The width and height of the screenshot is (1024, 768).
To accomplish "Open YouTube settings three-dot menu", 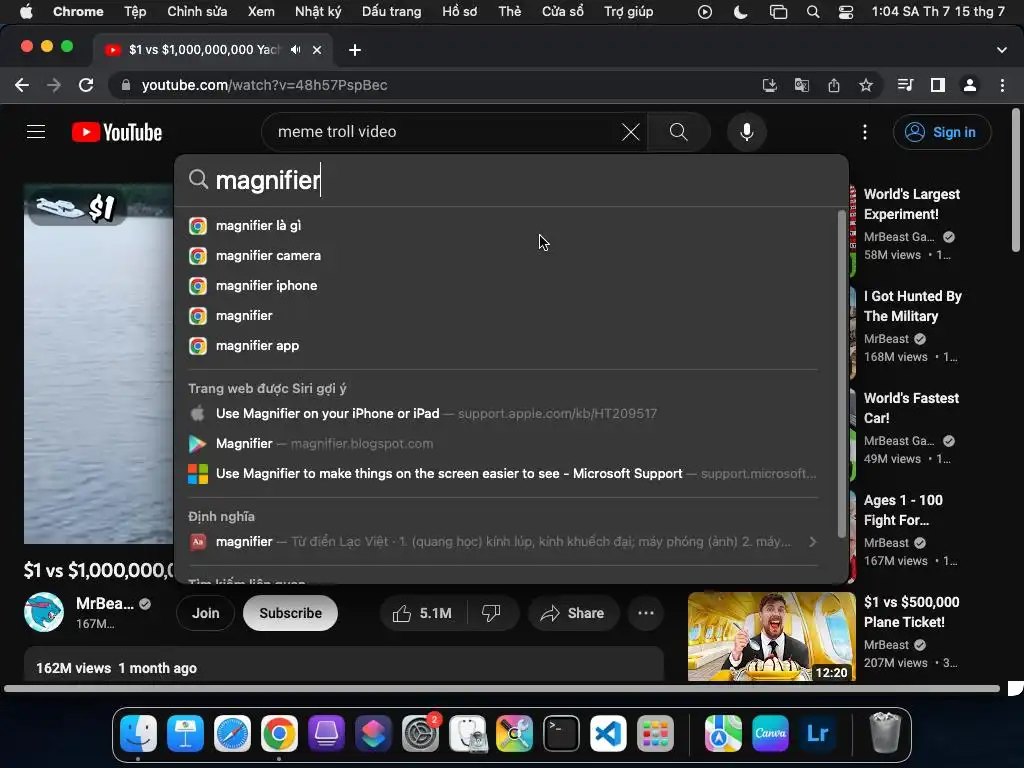I will [x=865, y=132].
